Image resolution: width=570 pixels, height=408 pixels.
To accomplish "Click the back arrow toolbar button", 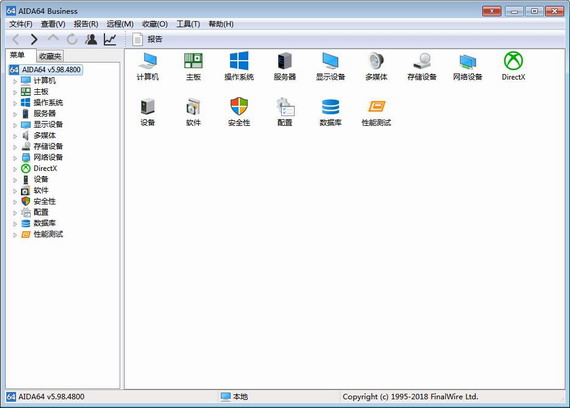I will pos(16,39).
